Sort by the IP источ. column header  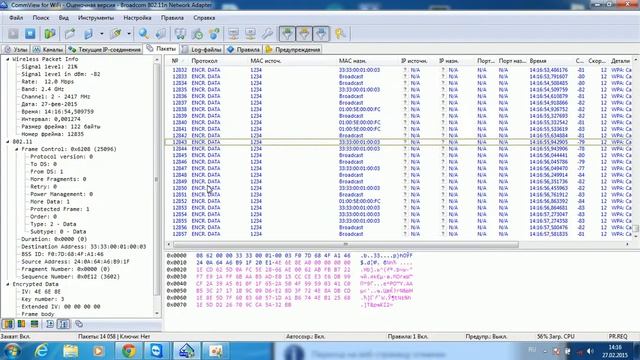click(x=414, y=61)
